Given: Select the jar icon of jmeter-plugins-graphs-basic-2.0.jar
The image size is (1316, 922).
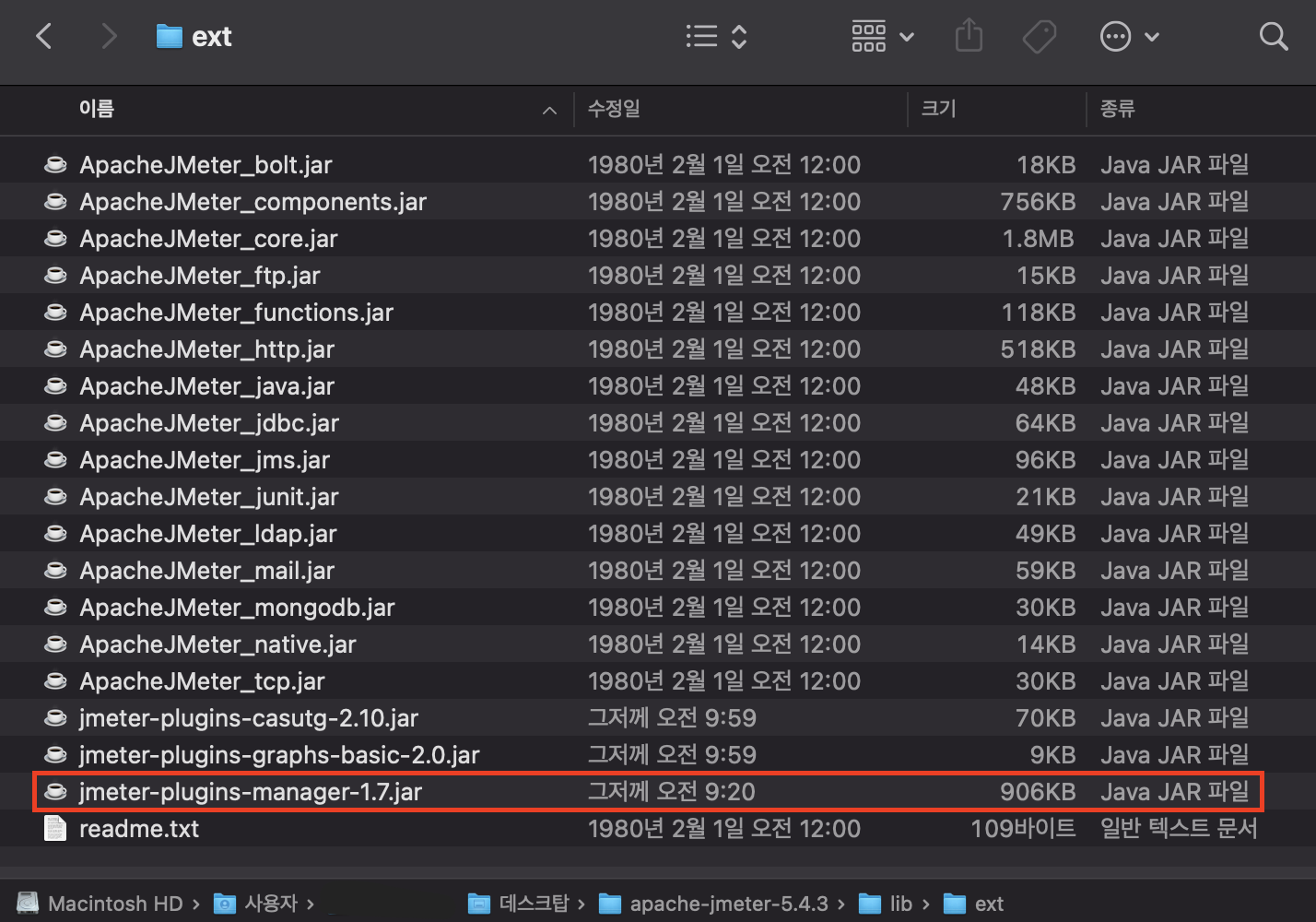Looking at the screenshot, I should point(55,755).
